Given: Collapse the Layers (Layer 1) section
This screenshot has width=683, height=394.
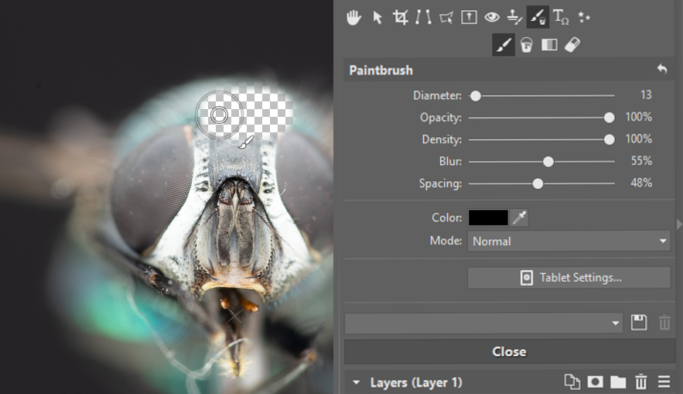Looking at the screenshot, I should click(356, 383).
